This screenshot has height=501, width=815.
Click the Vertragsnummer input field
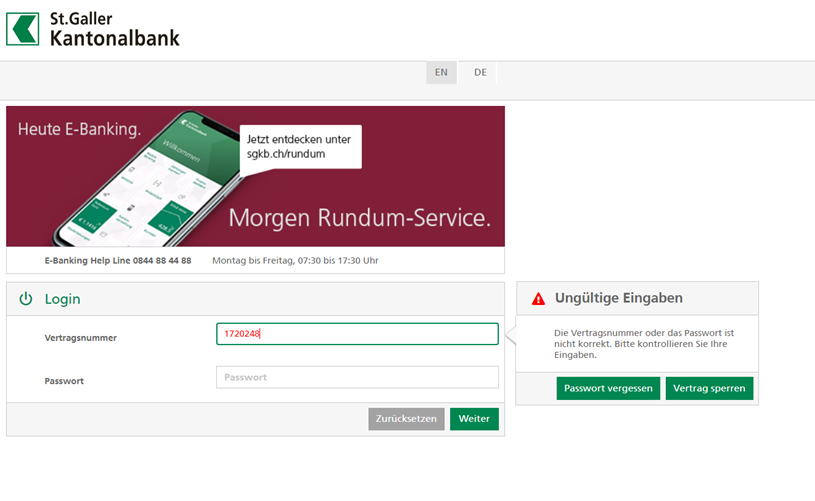point(357,334)
